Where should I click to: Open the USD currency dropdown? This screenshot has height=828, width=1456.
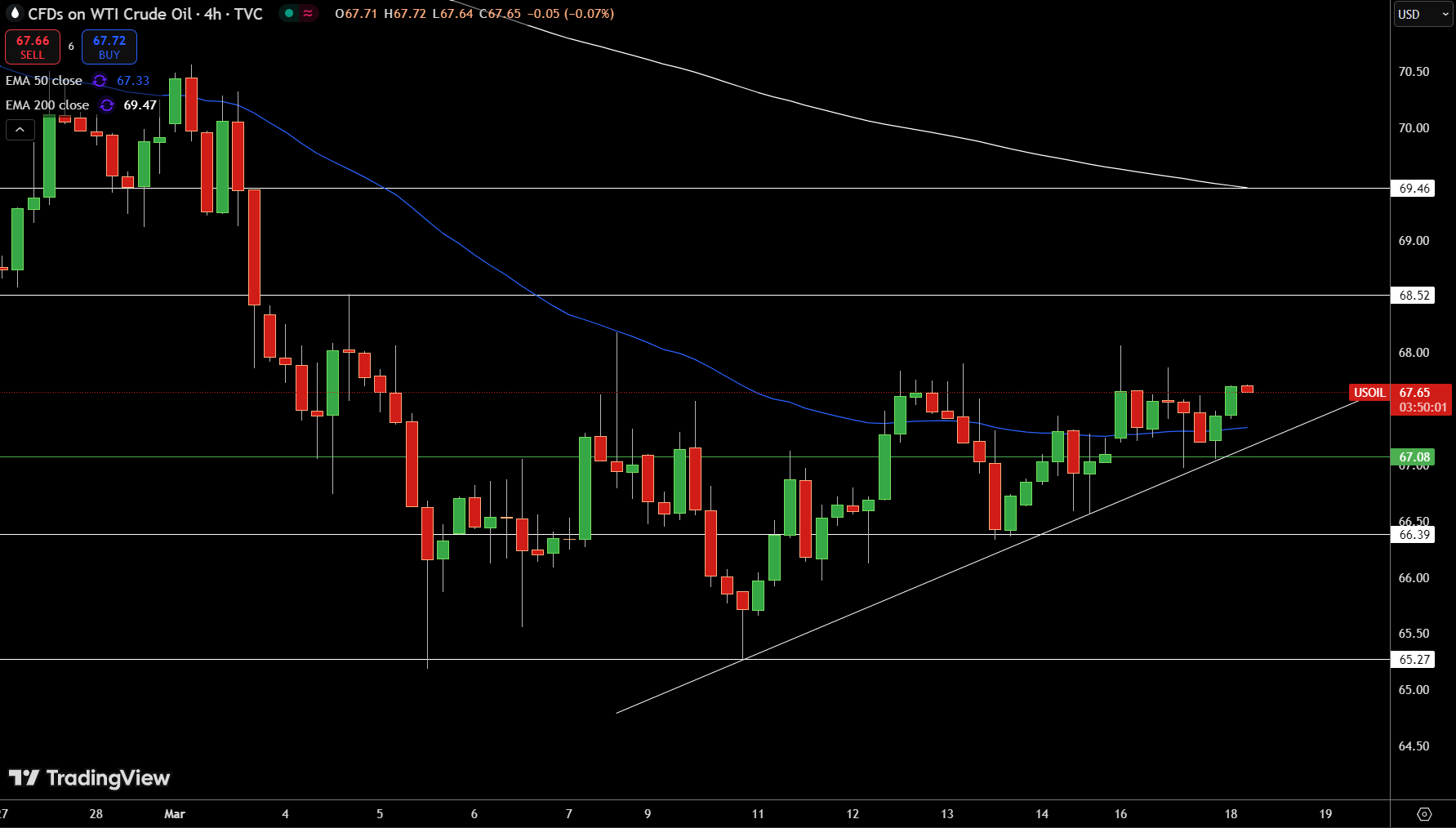[1423, 14]
